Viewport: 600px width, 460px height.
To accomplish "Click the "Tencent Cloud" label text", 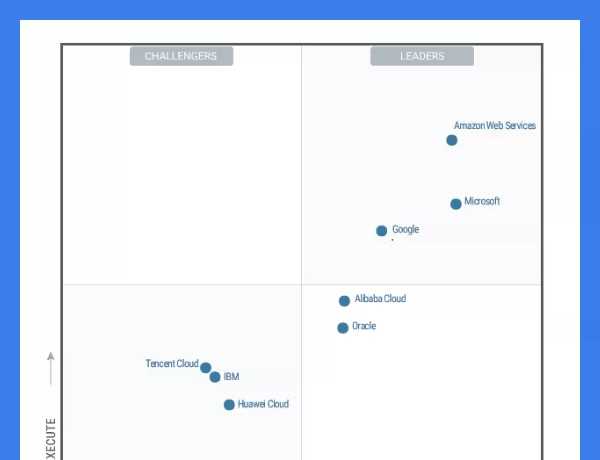I will tap(172, 363).
